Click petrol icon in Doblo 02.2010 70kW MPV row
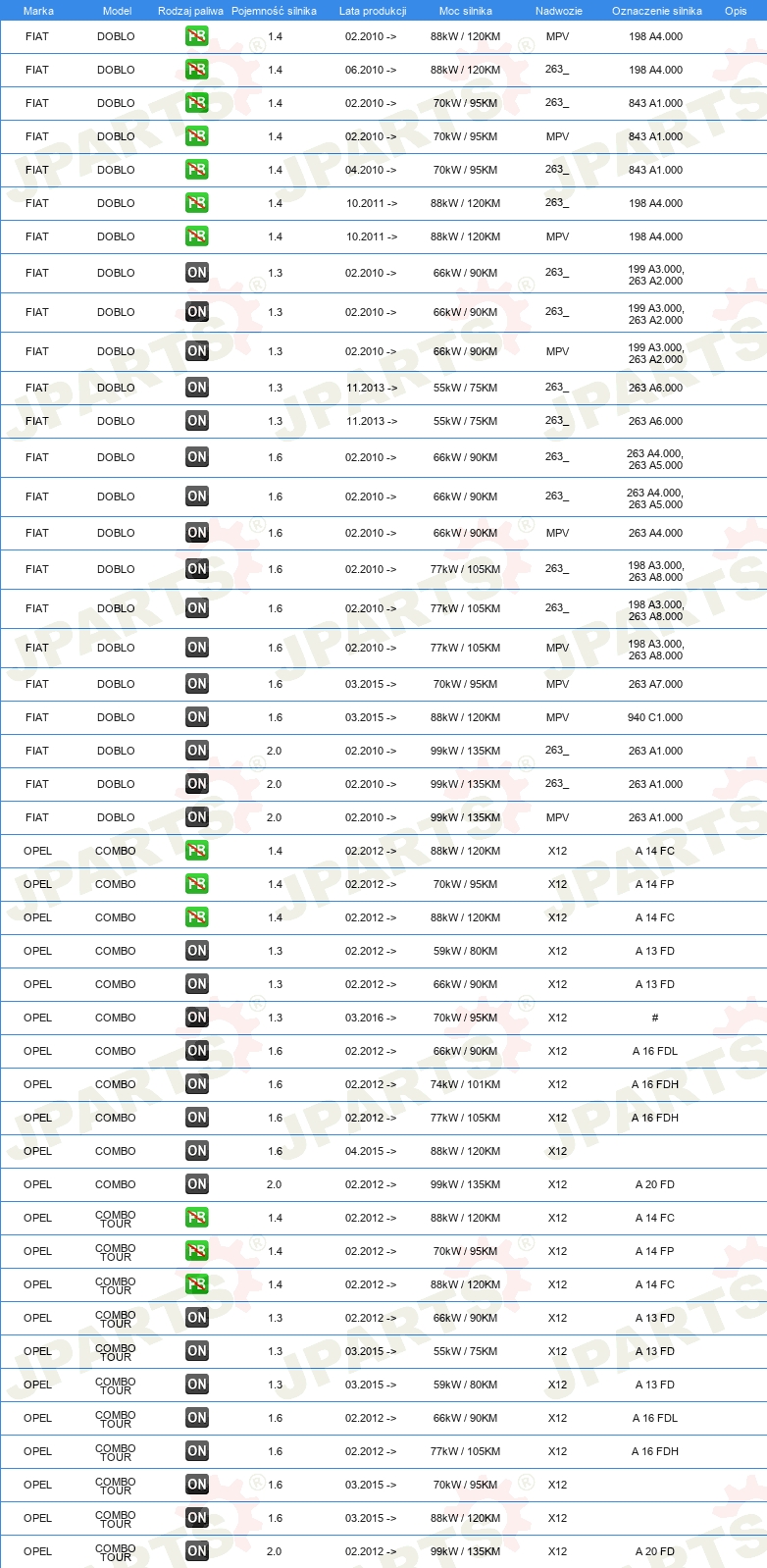Screen dimensions: 767x1568 click(x=197, y=136)
